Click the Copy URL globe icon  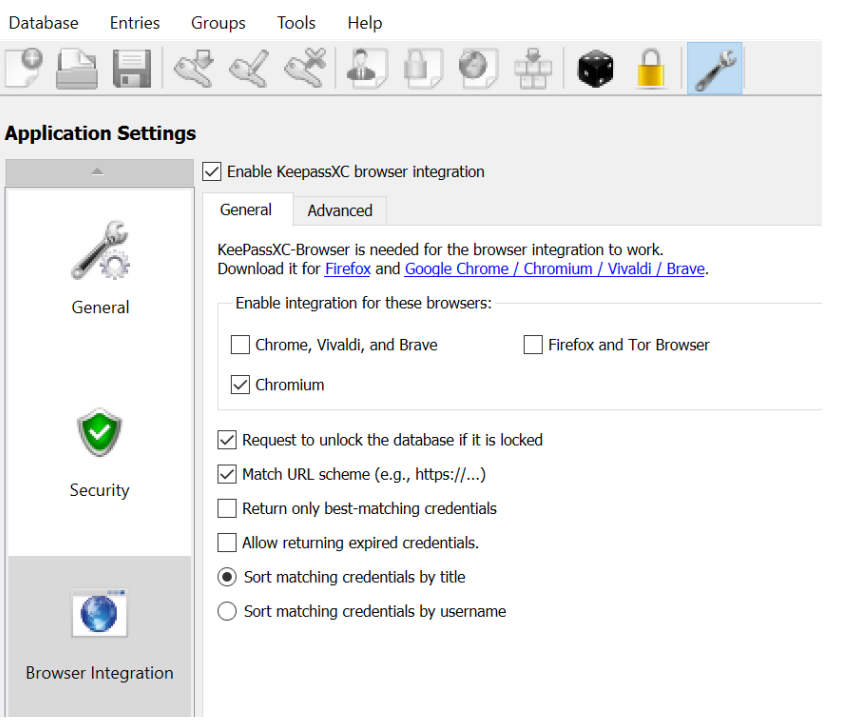[x=478, y=68]
